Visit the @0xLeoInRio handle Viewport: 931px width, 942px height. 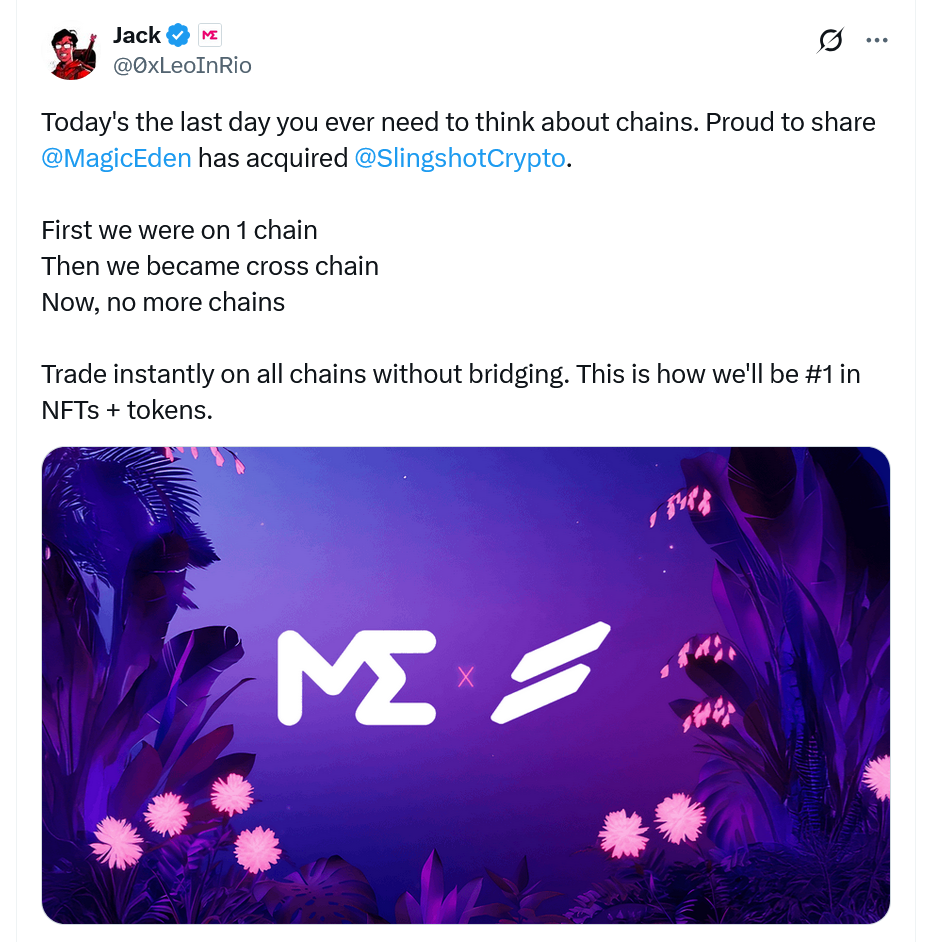click(x=182, y=66)
